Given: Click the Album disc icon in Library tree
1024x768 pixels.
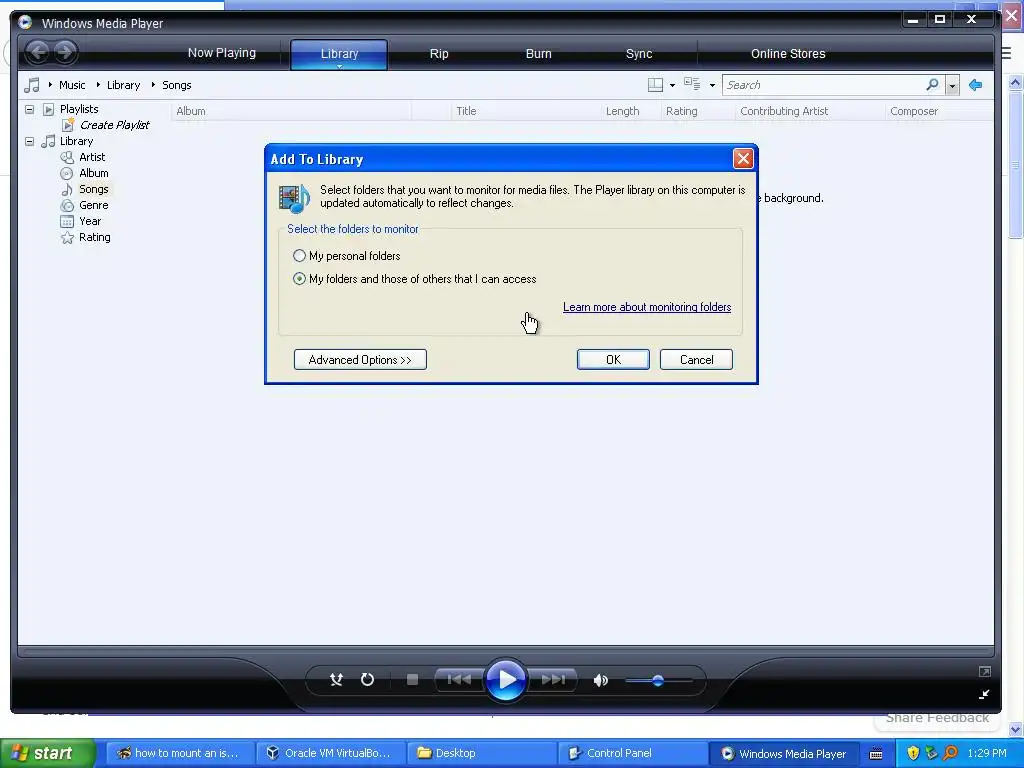Looking at the screenshot, I should 67,174.
